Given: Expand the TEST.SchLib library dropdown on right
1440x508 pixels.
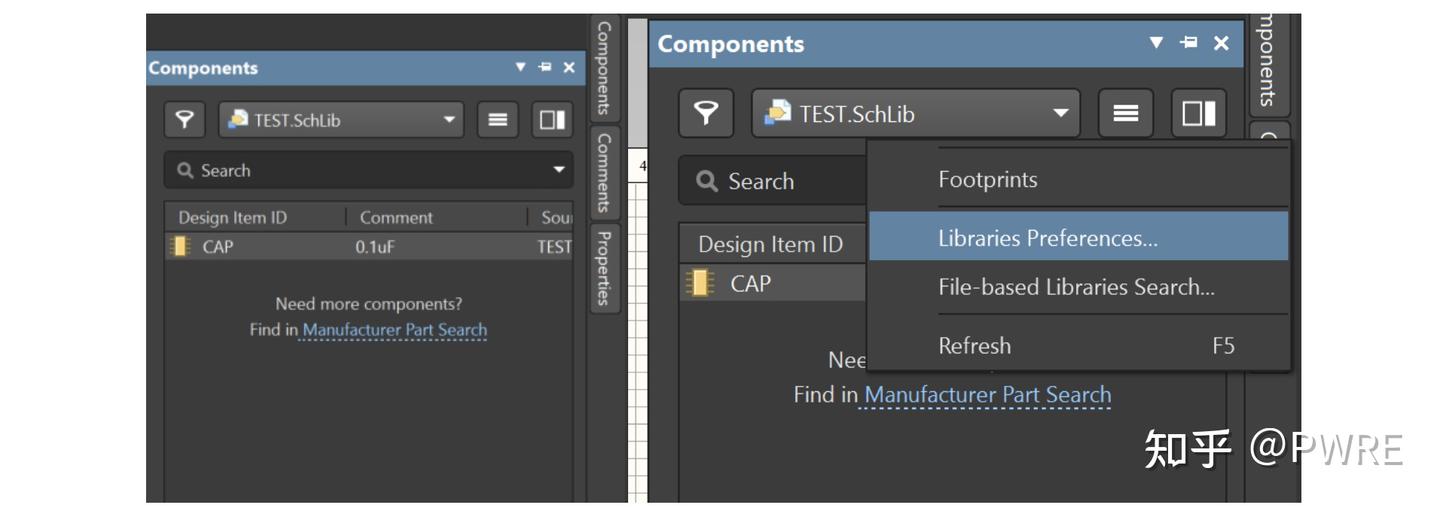Looking at the screenshot, I should coord(1060,114).
